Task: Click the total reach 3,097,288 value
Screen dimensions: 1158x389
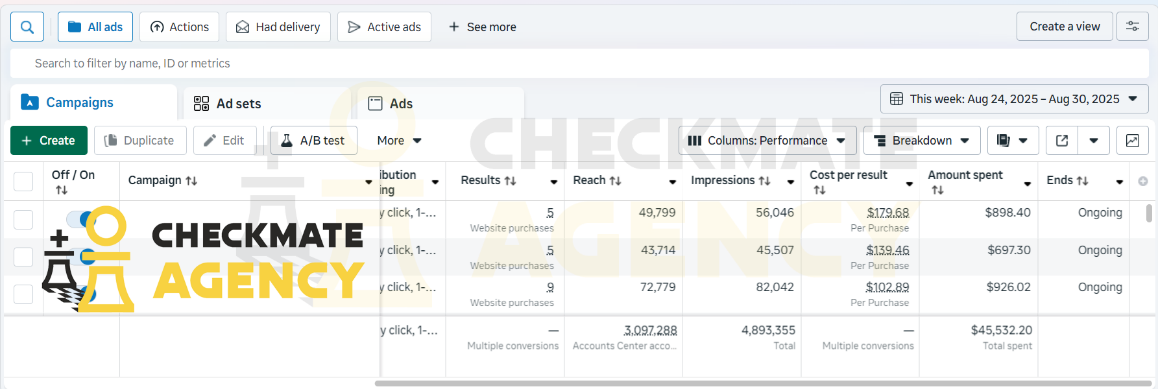Action: point(651,330)
